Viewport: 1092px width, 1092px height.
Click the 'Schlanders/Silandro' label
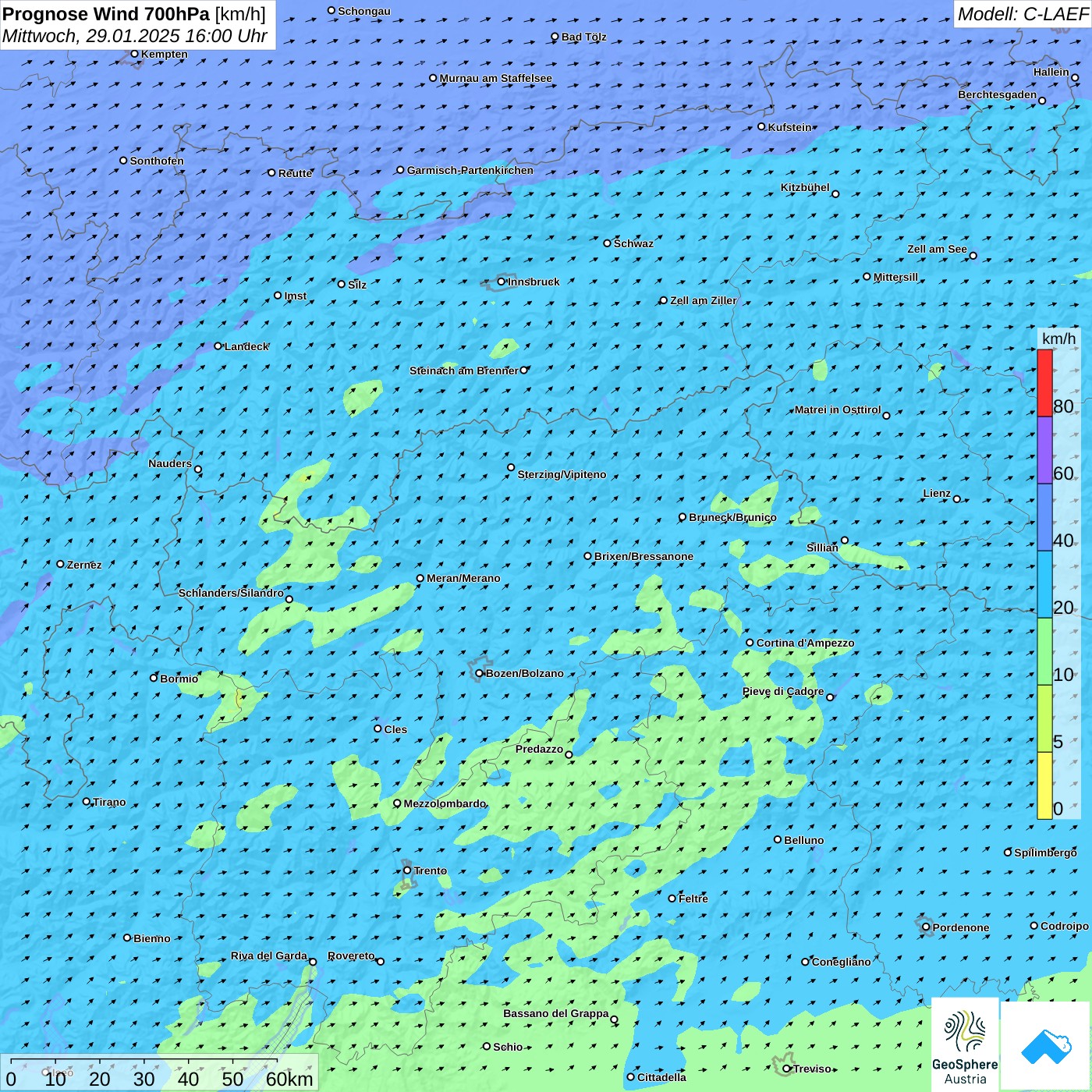(x=231, y=593)
